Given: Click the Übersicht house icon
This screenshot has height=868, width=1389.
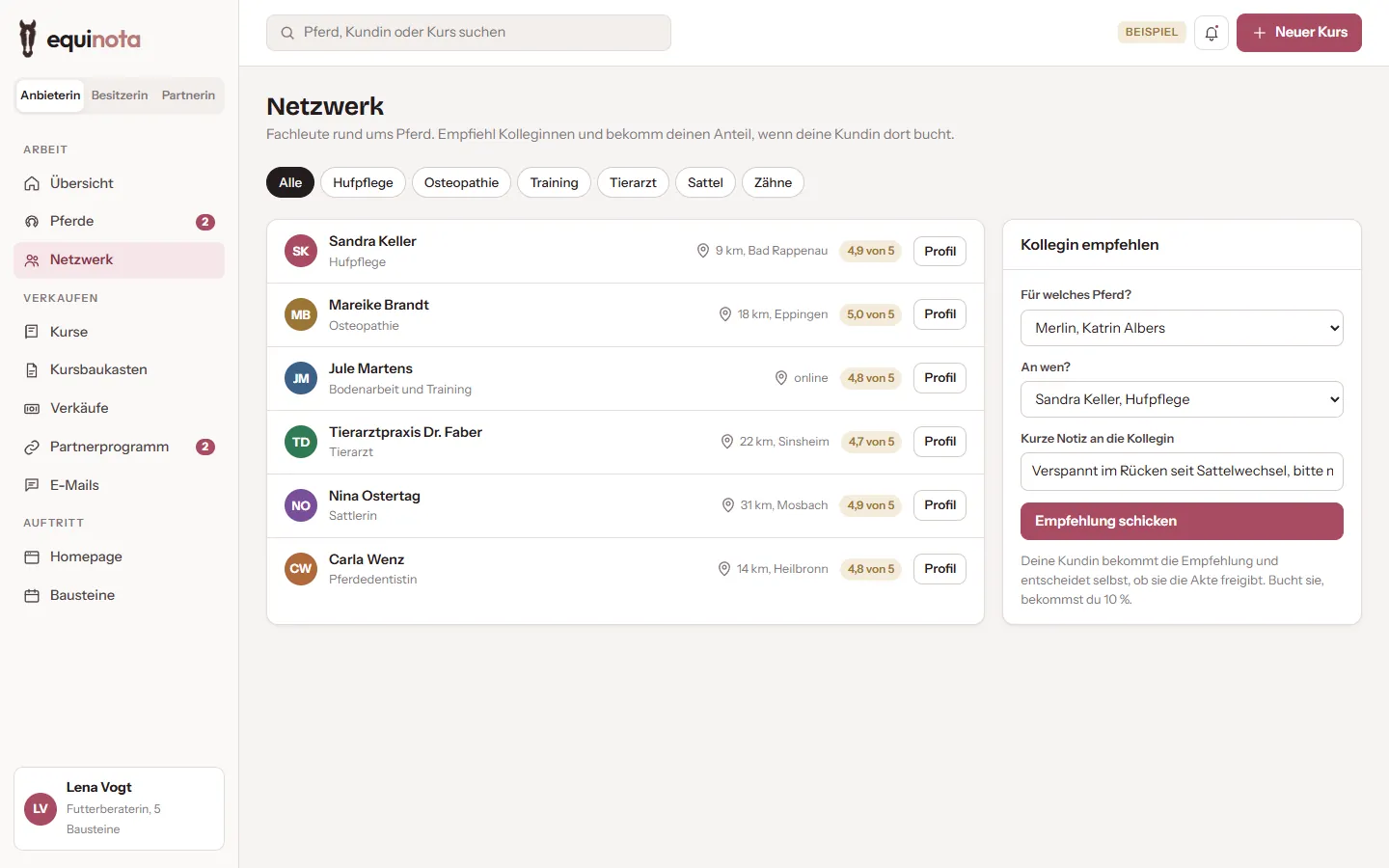Looking at the screenshot, I should [32, 183].
